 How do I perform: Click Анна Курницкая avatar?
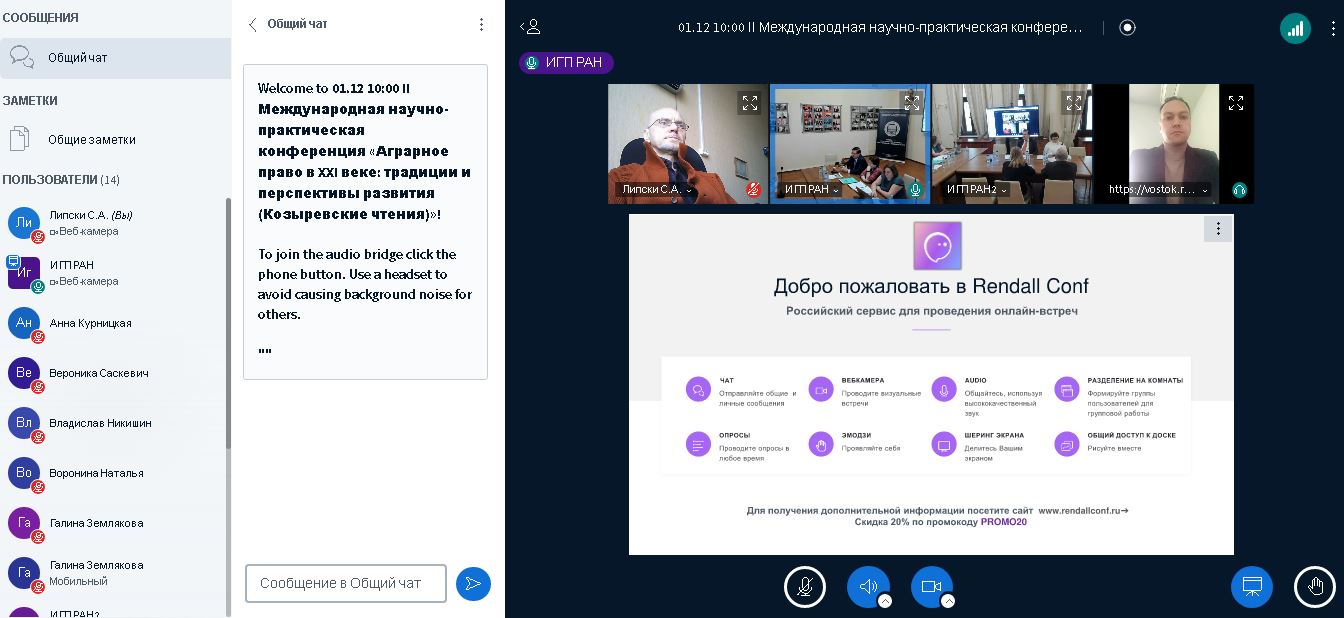click(x=24, y=323)
